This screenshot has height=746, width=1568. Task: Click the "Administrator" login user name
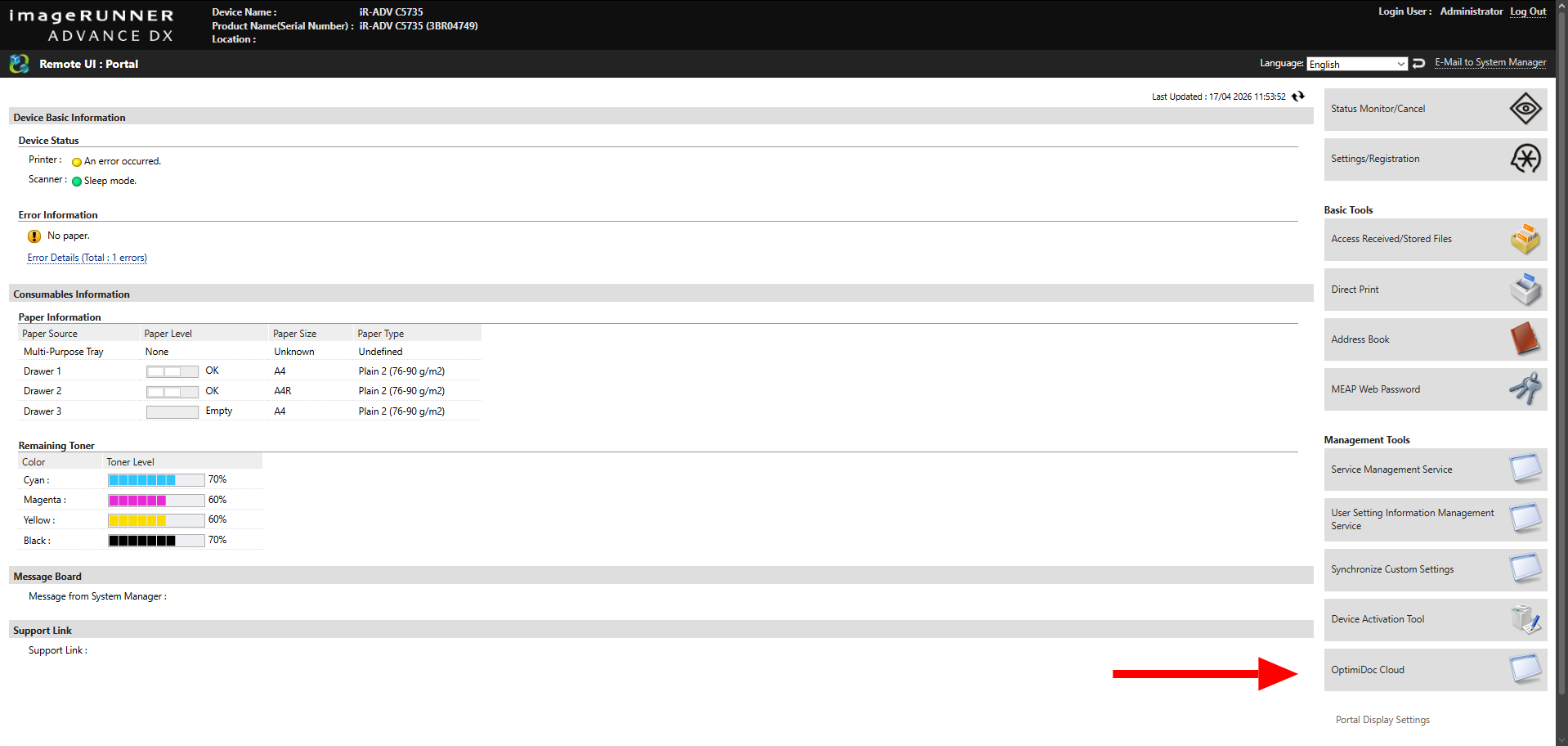pyautogui.click(x=1472, y=11)
